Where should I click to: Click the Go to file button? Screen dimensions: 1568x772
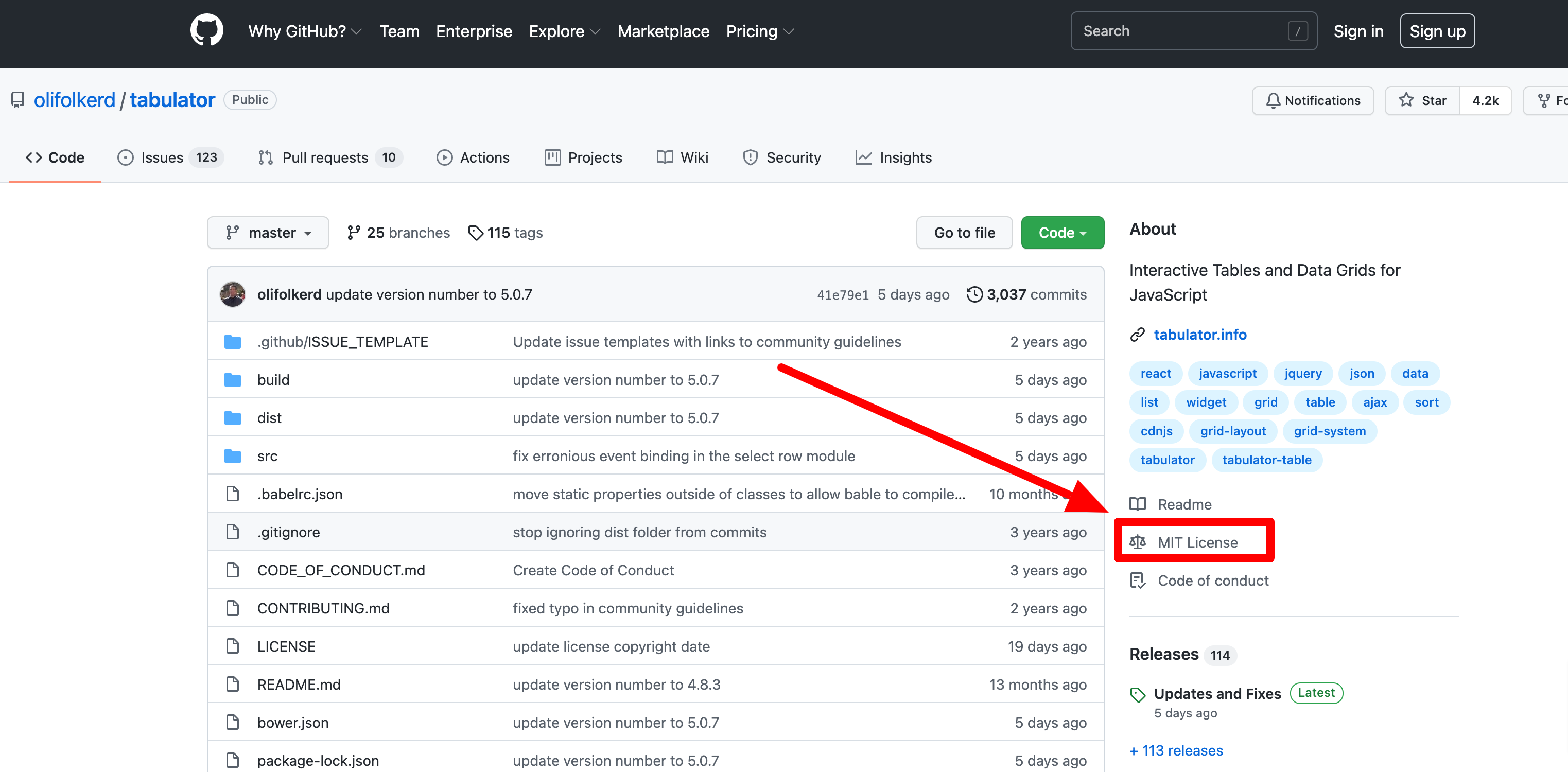(964, 233)
